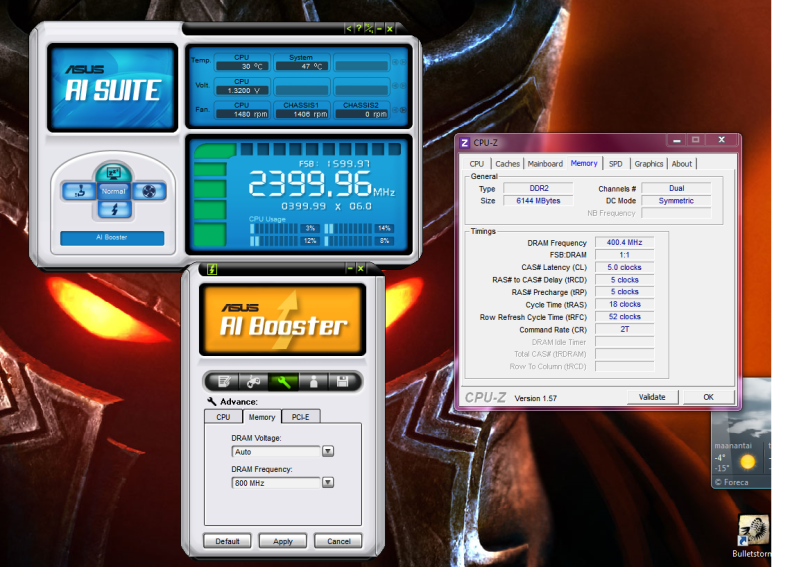Click the Validate button in CPU-Z
The height and width of the screenshot is (567, 799).
tap(652, 397)
